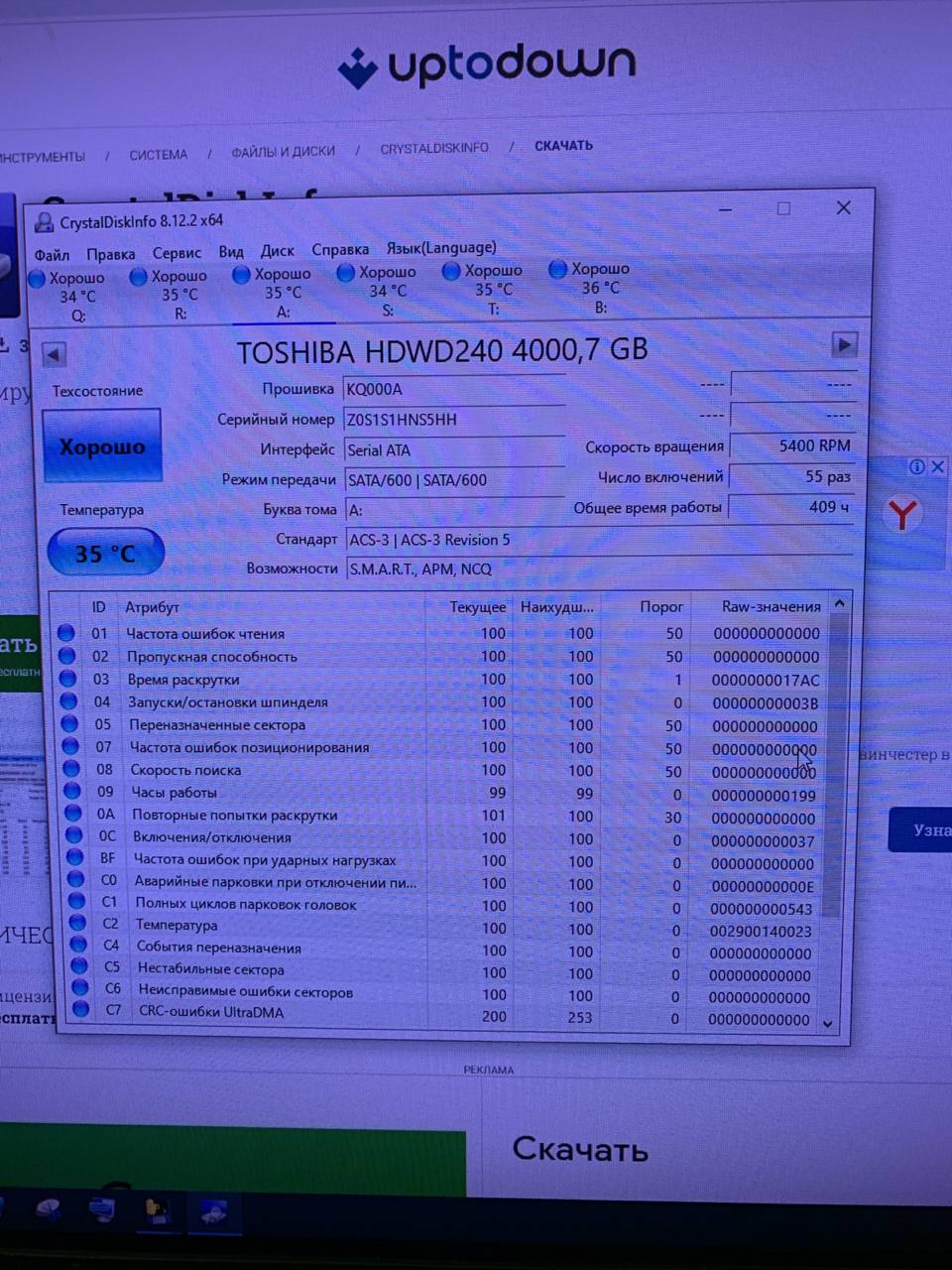
Task: Click status icon for Частота ошибок позиционирования
Action: tap(71, 746)
